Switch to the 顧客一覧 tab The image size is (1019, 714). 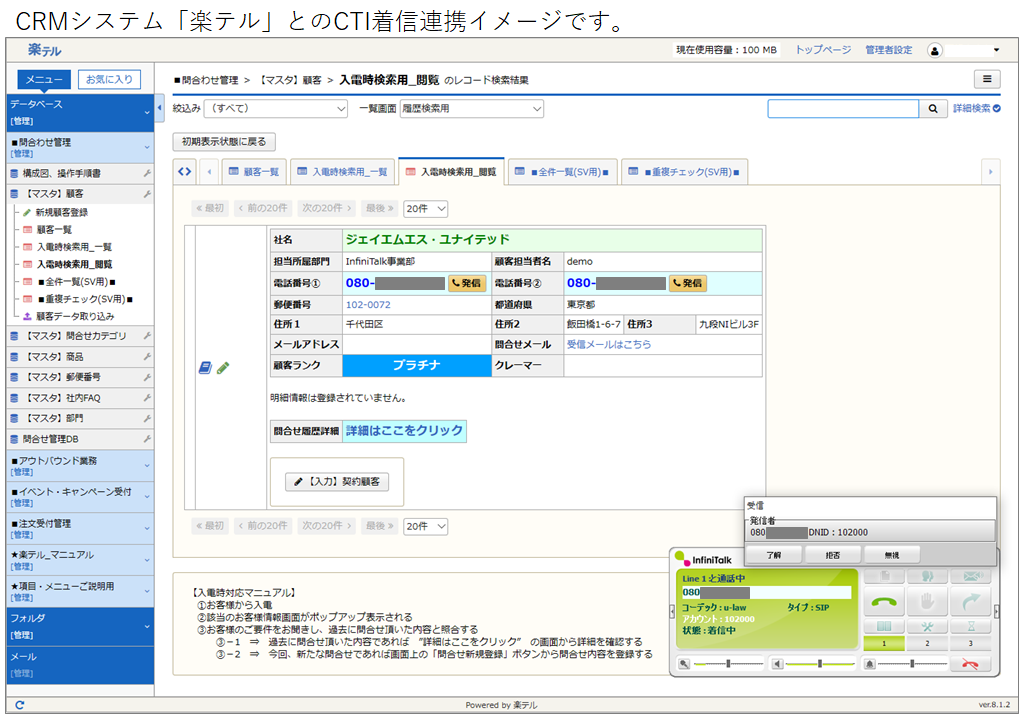point(253,172)
